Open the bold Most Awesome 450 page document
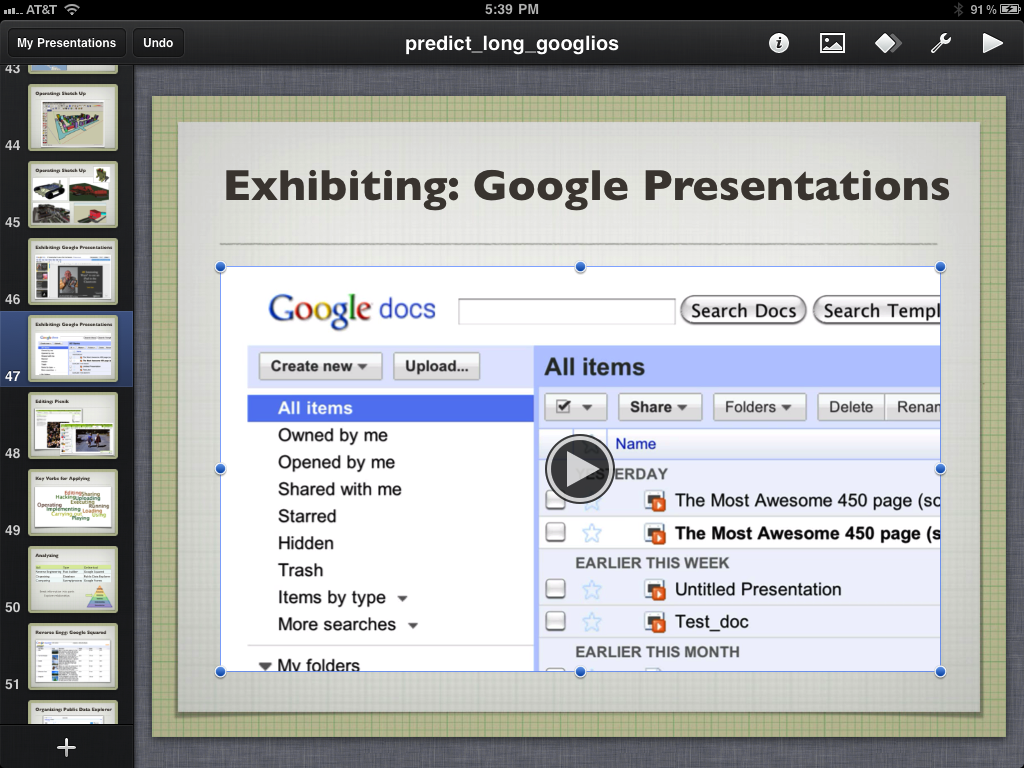This screenshot has width=1024, height=768. [807, 534]
